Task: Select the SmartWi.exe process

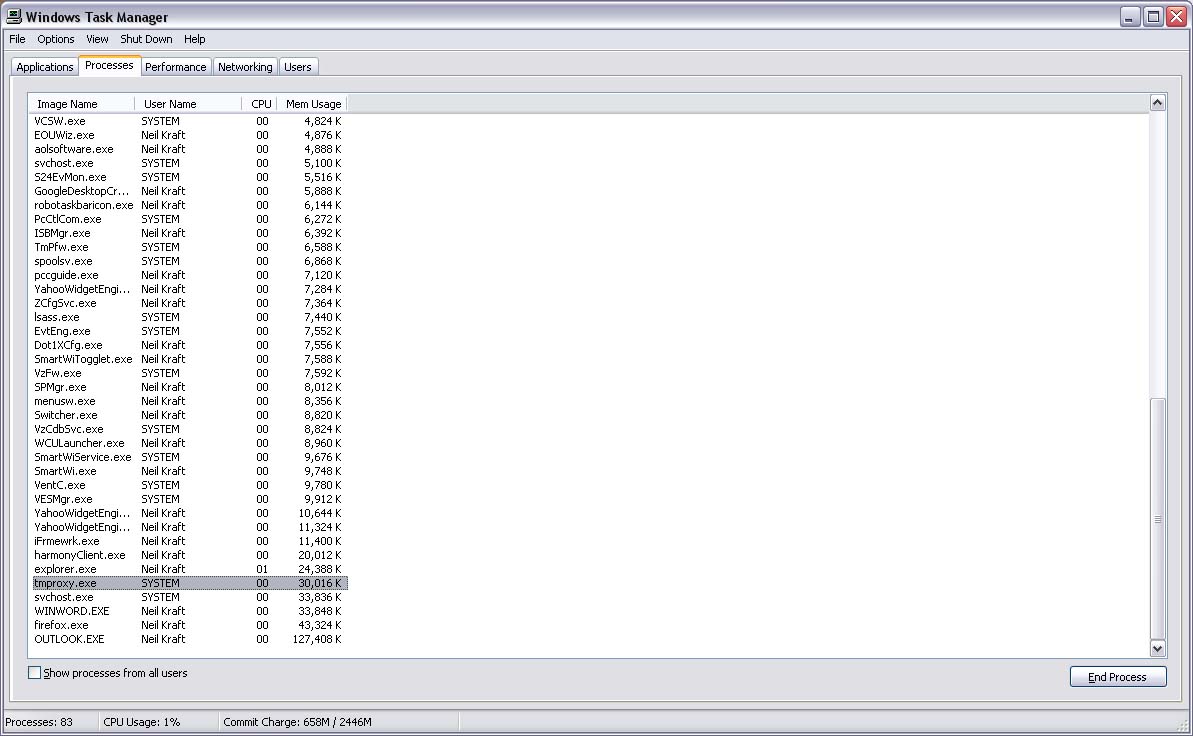Action: pyautogui.click(x=190, y=471)
